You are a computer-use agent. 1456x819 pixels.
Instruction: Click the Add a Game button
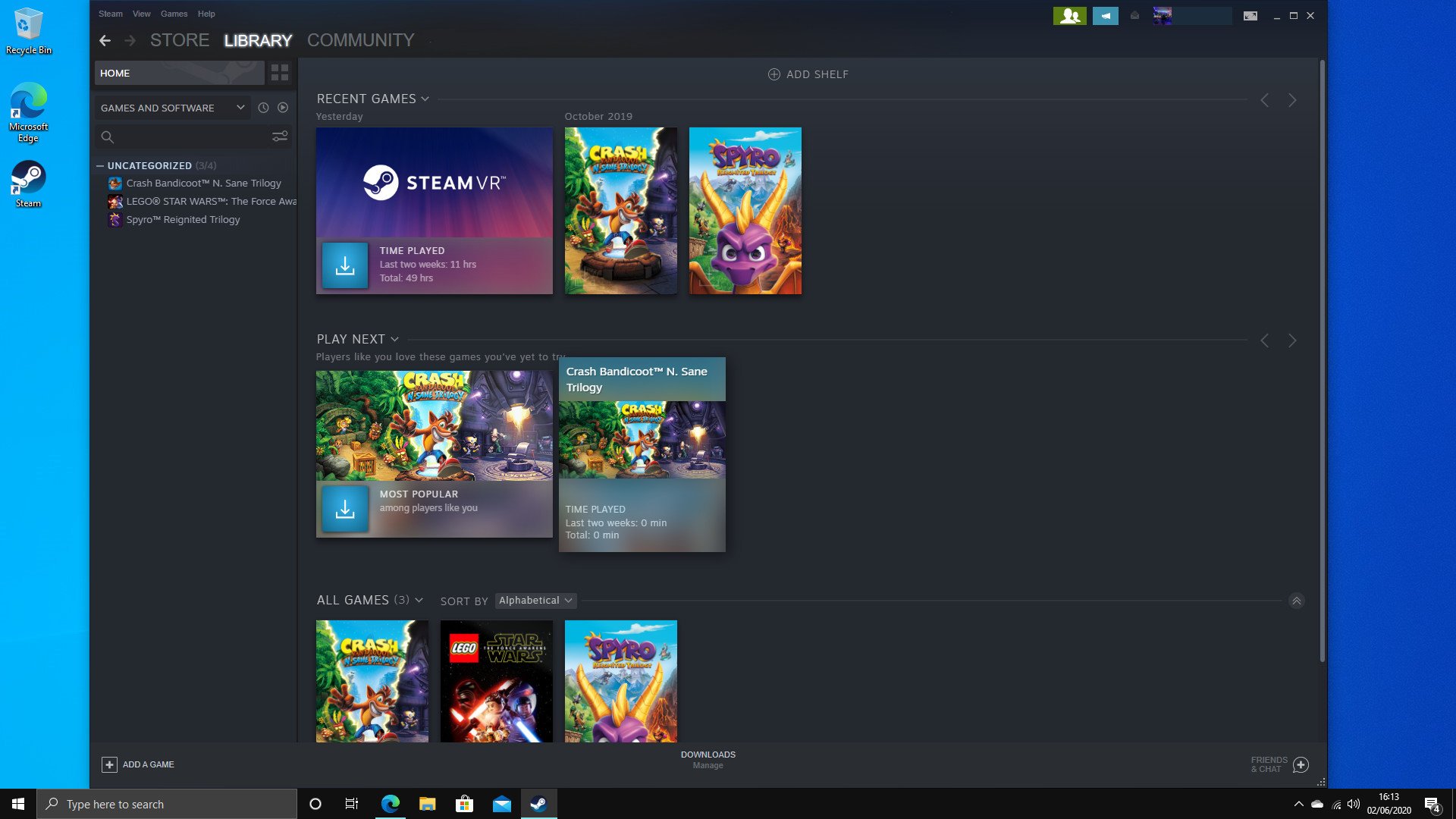pyautogui.click(x=138, y=764)
